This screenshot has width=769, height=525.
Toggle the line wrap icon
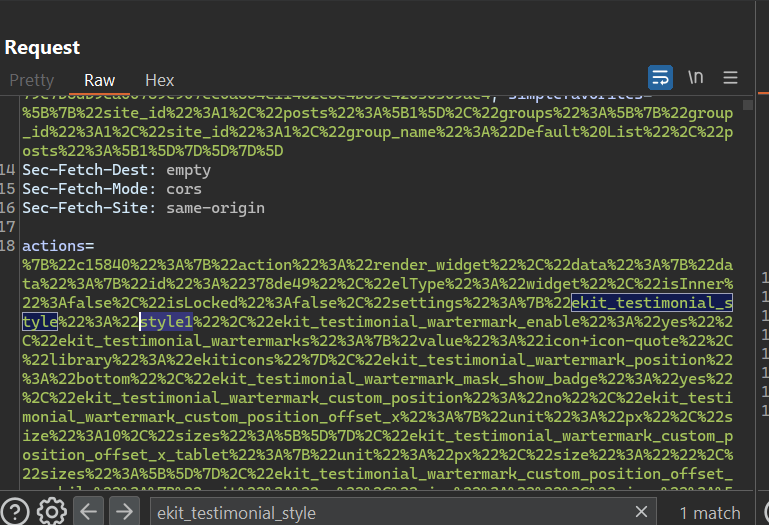660,78
